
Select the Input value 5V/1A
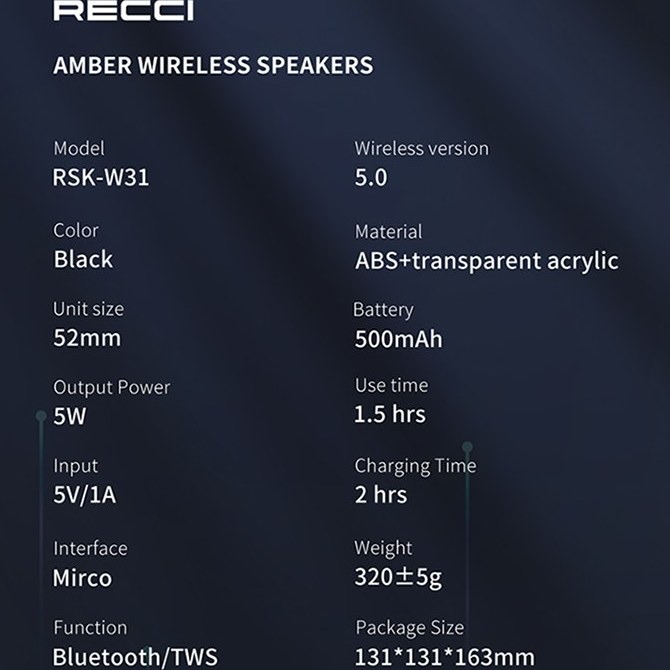click(84, 495)
